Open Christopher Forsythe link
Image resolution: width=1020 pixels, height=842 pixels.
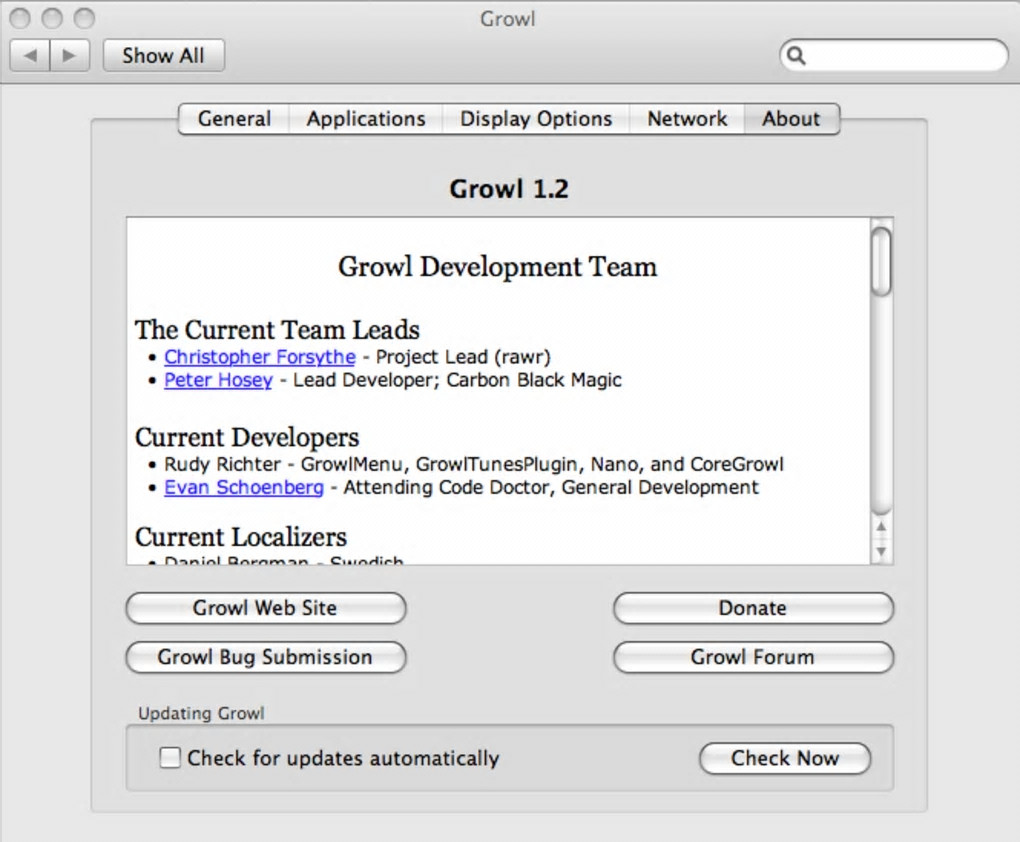tap(260, 357)
